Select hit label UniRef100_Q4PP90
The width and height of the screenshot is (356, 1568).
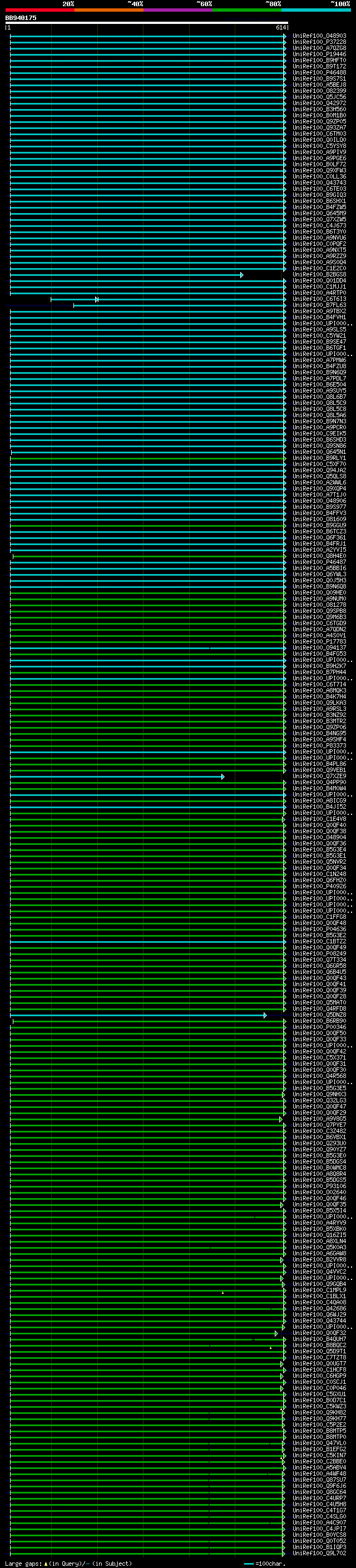[x=319, y=782]
